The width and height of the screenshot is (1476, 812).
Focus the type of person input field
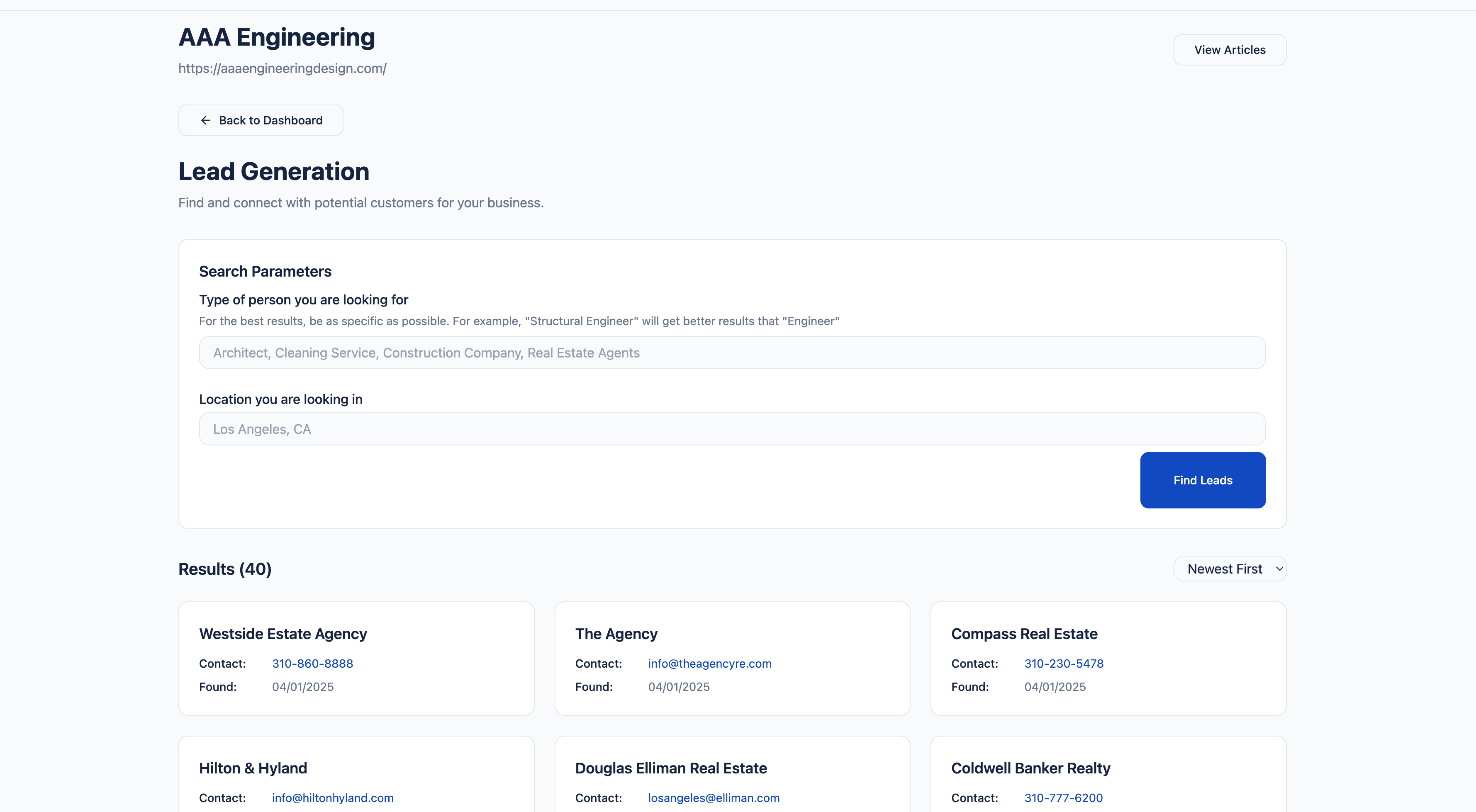(x=732, y=353)
